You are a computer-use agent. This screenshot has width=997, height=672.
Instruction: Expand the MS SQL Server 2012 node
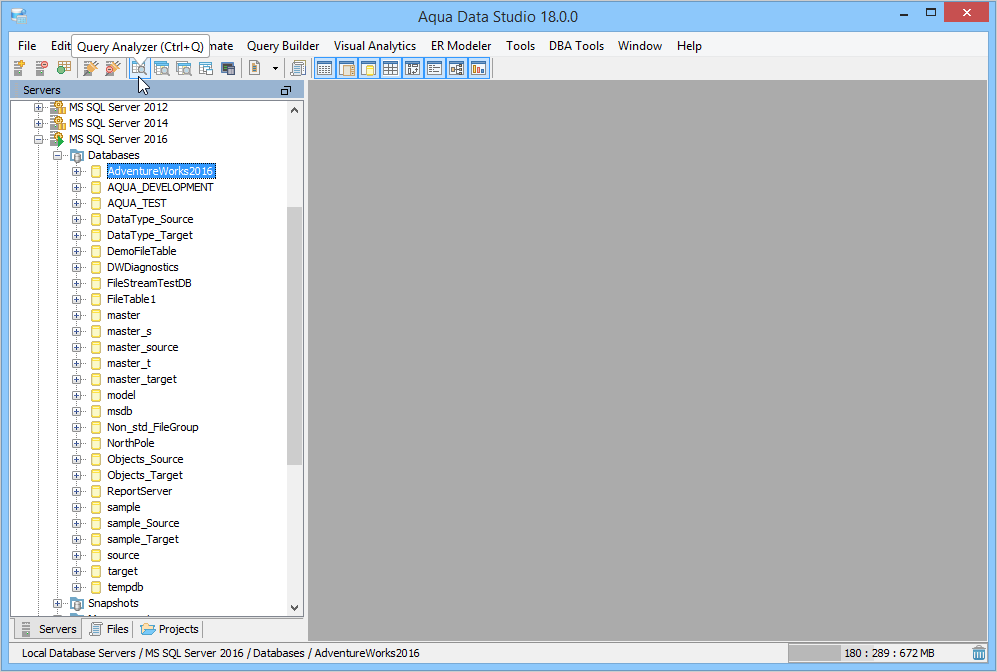click(38, 107)
